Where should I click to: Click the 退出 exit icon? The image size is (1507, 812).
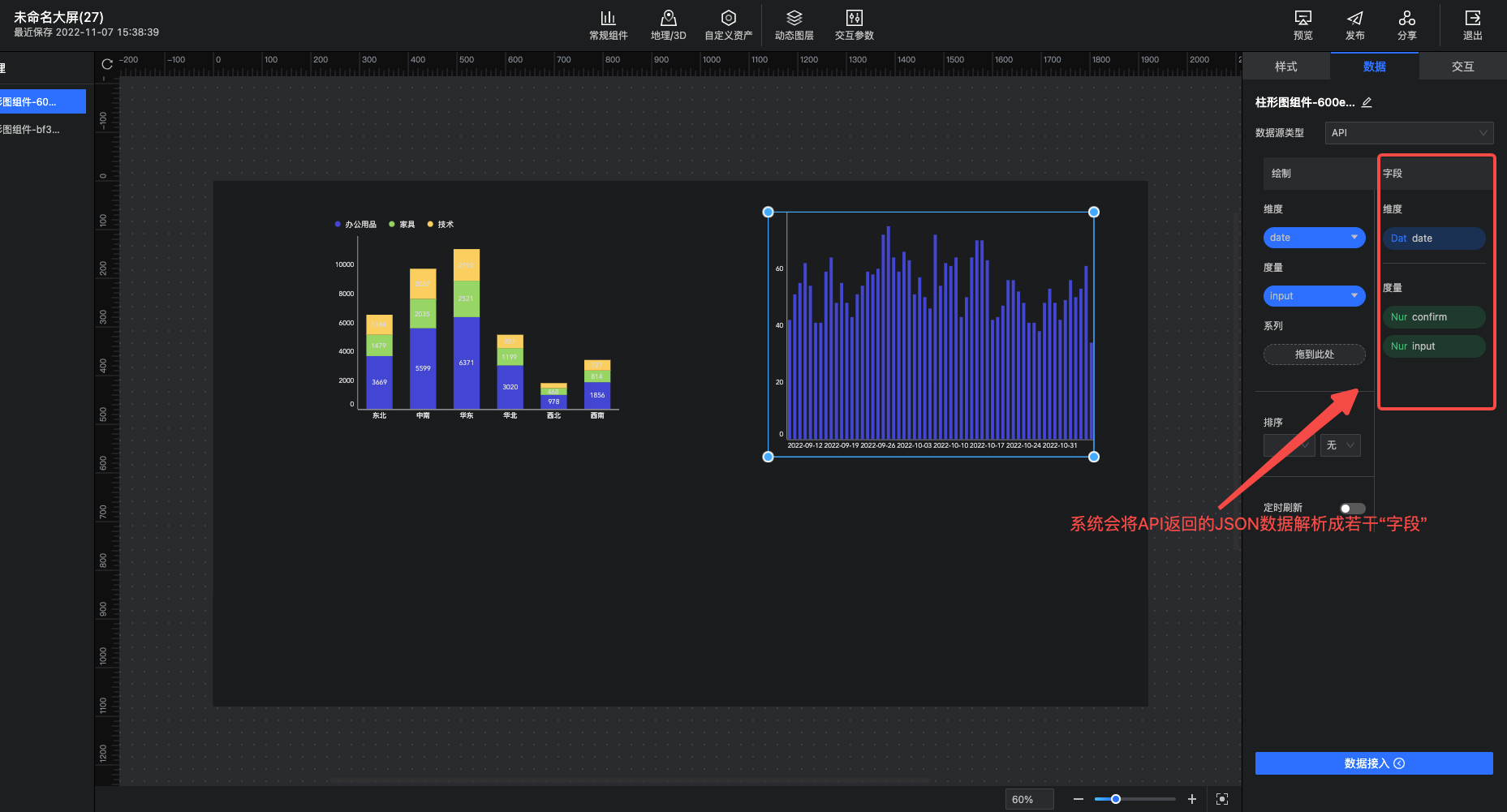[x=1472, y=19]
